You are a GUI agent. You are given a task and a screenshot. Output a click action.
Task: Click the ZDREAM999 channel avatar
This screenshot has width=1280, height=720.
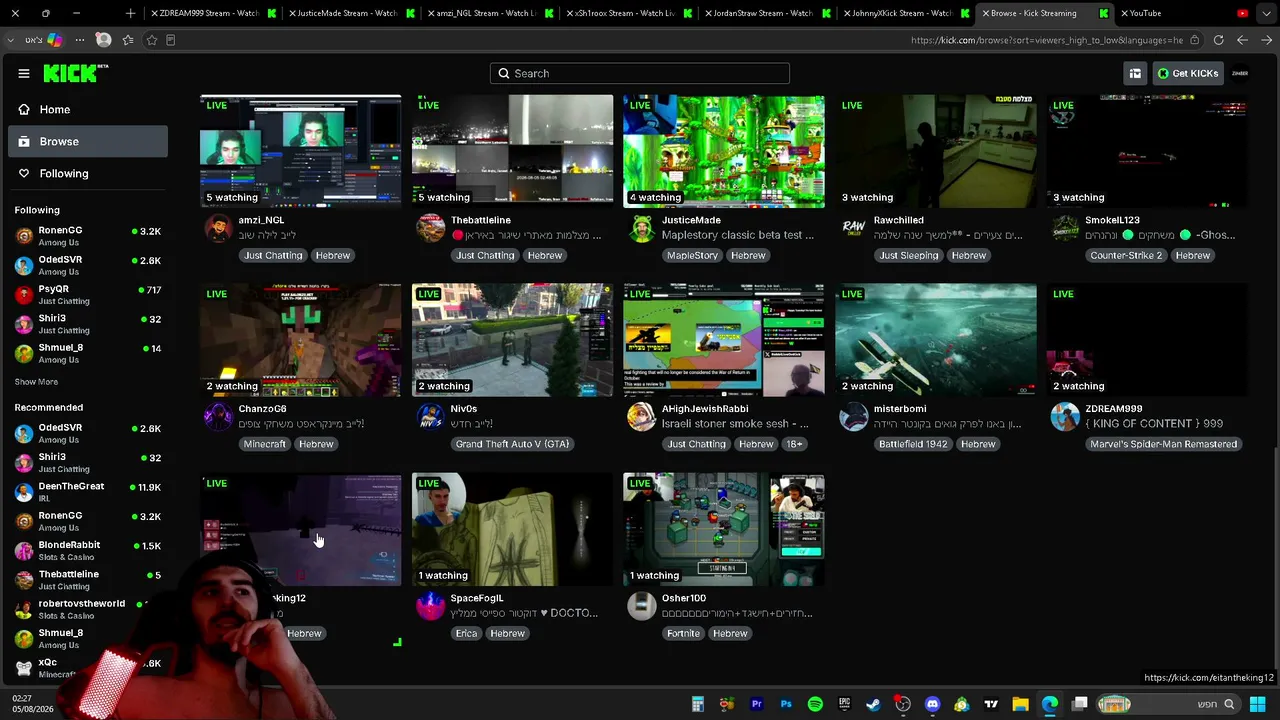pyautogui.click(x=1065, y=417)
